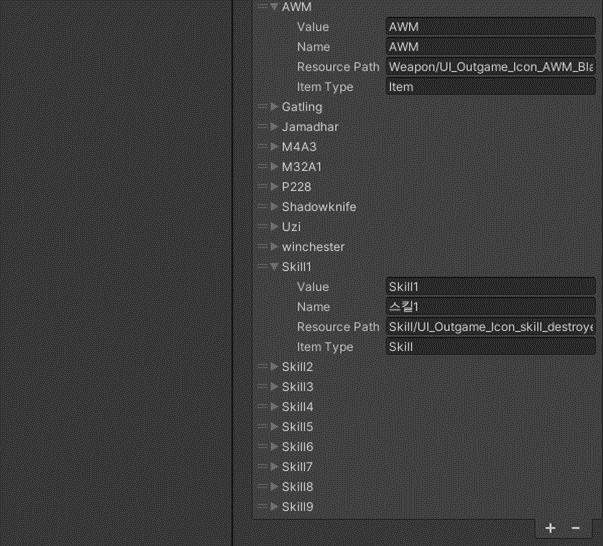This screenshot has height=546, width=603.
Task: Expand the Gatling entry
Action: pyautogui.click(x=274, y=107)
